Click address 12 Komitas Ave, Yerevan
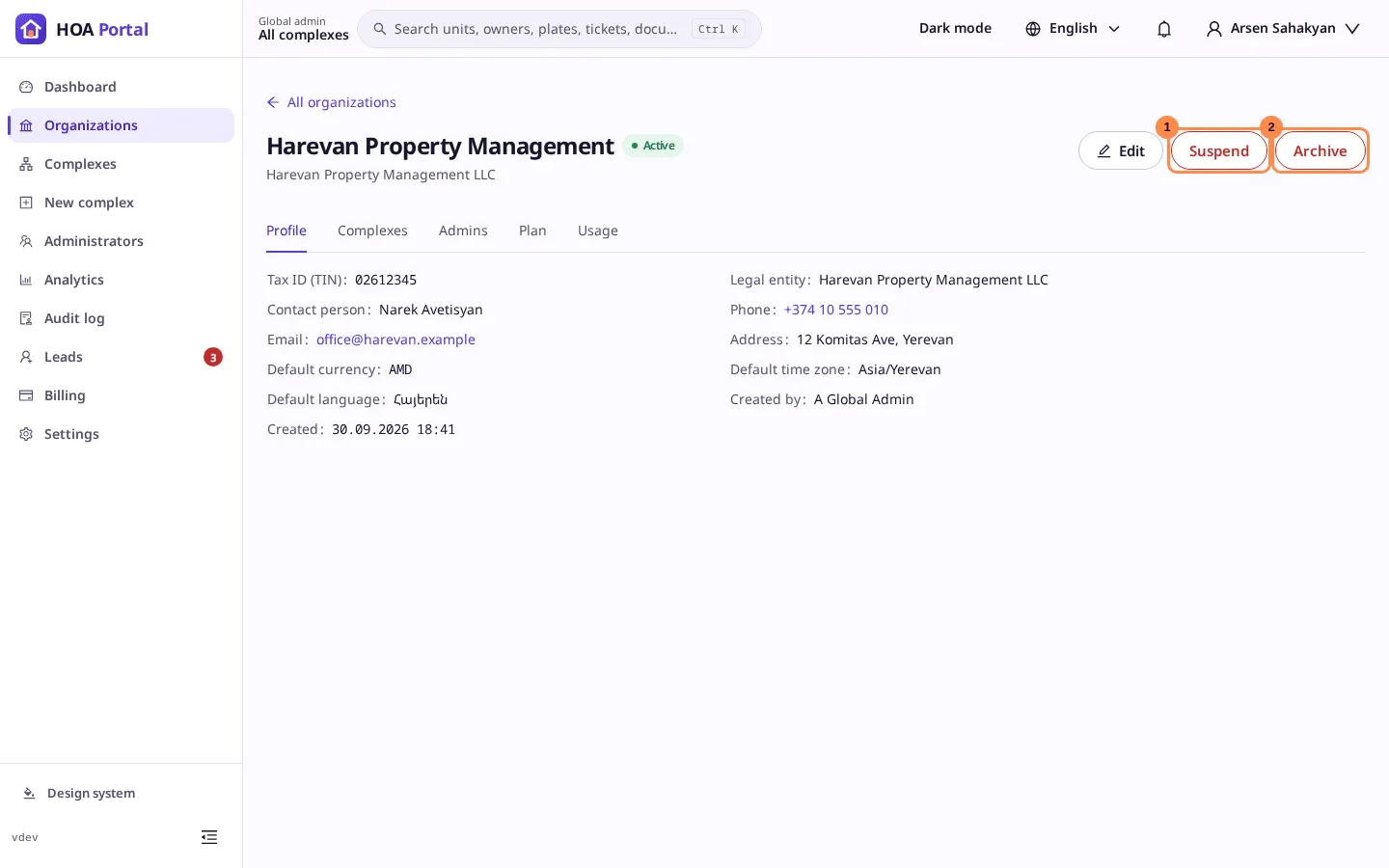 [x=875, y=339]
